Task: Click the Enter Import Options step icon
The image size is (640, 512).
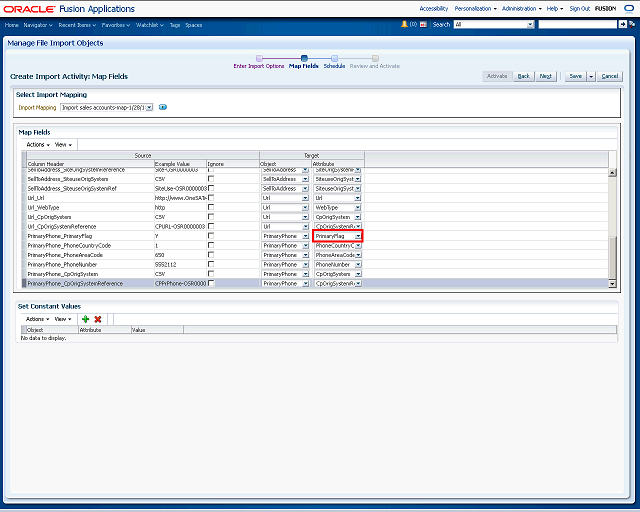Action: click(259, 58)
